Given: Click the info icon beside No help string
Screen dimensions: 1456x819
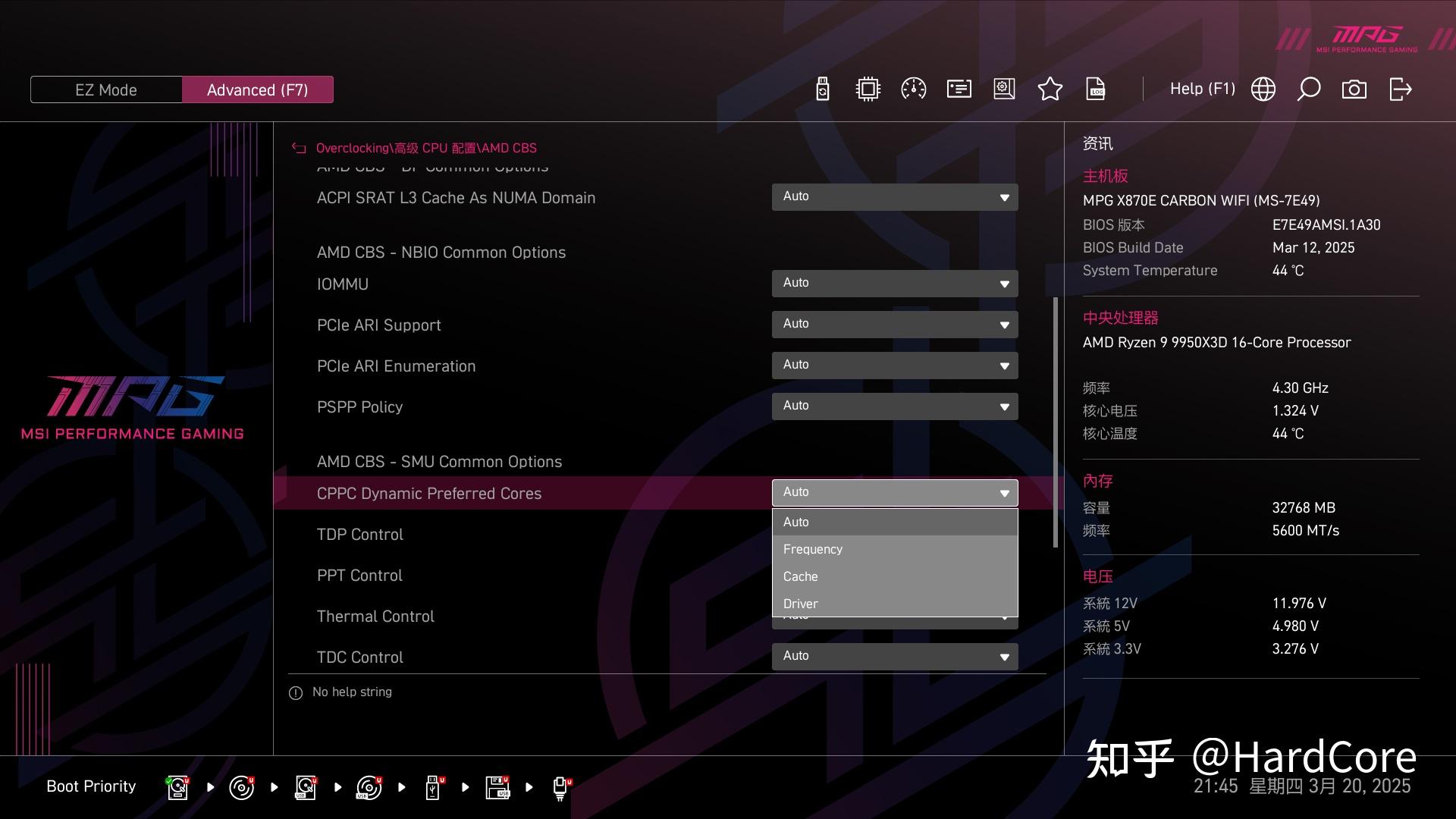Looking at the screenshot, I should (296, 693).
